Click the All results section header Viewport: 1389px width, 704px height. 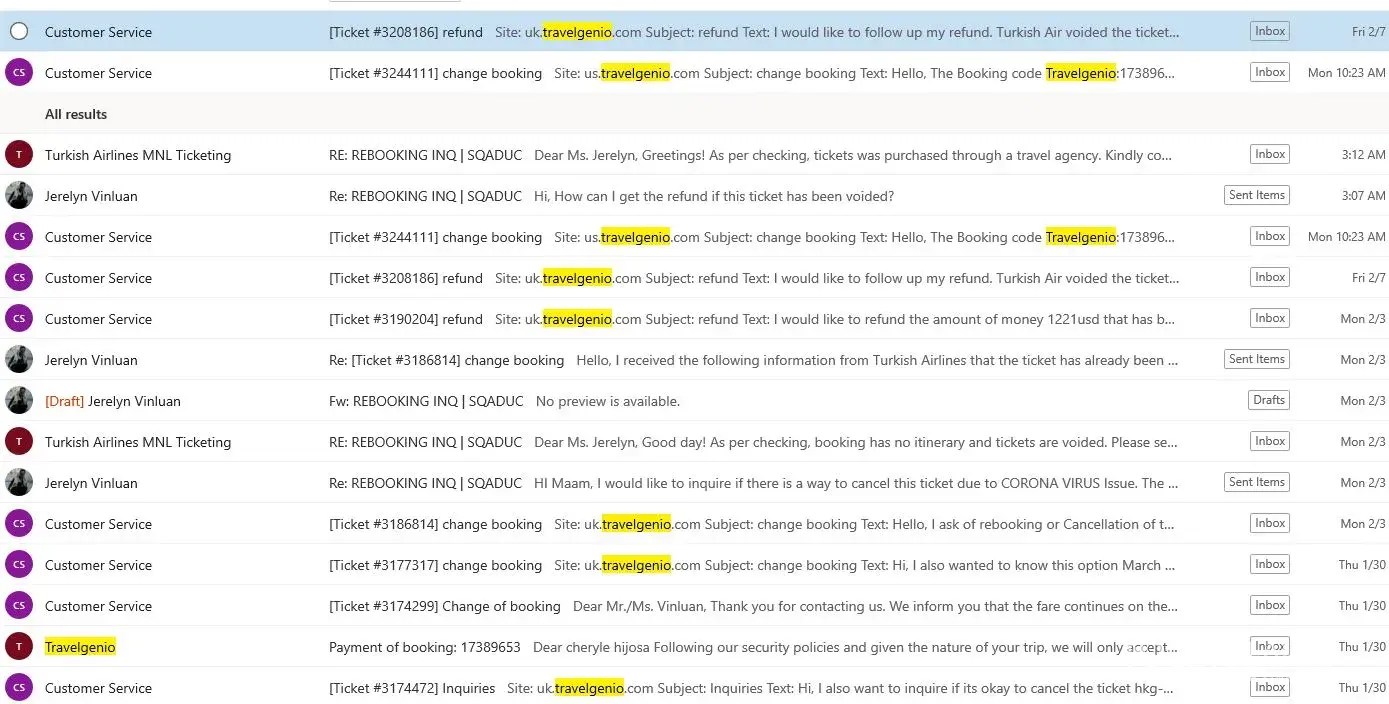(76, 114)
